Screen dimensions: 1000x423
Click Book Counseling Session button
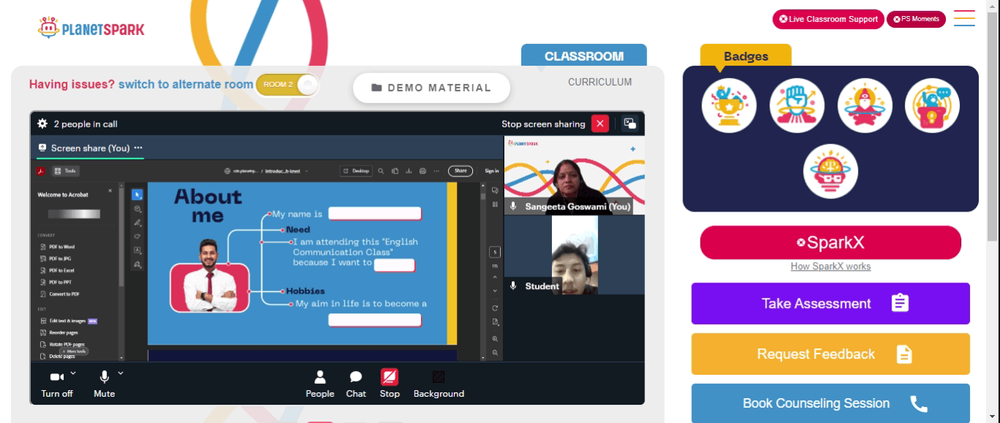(x=830, y=403)
